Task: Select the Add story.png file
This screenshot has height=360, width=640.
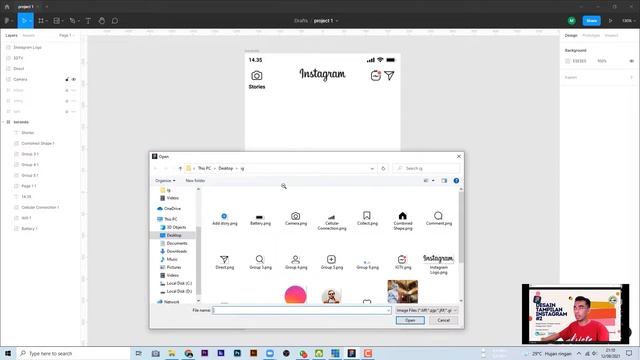Action: pos(224,219)
